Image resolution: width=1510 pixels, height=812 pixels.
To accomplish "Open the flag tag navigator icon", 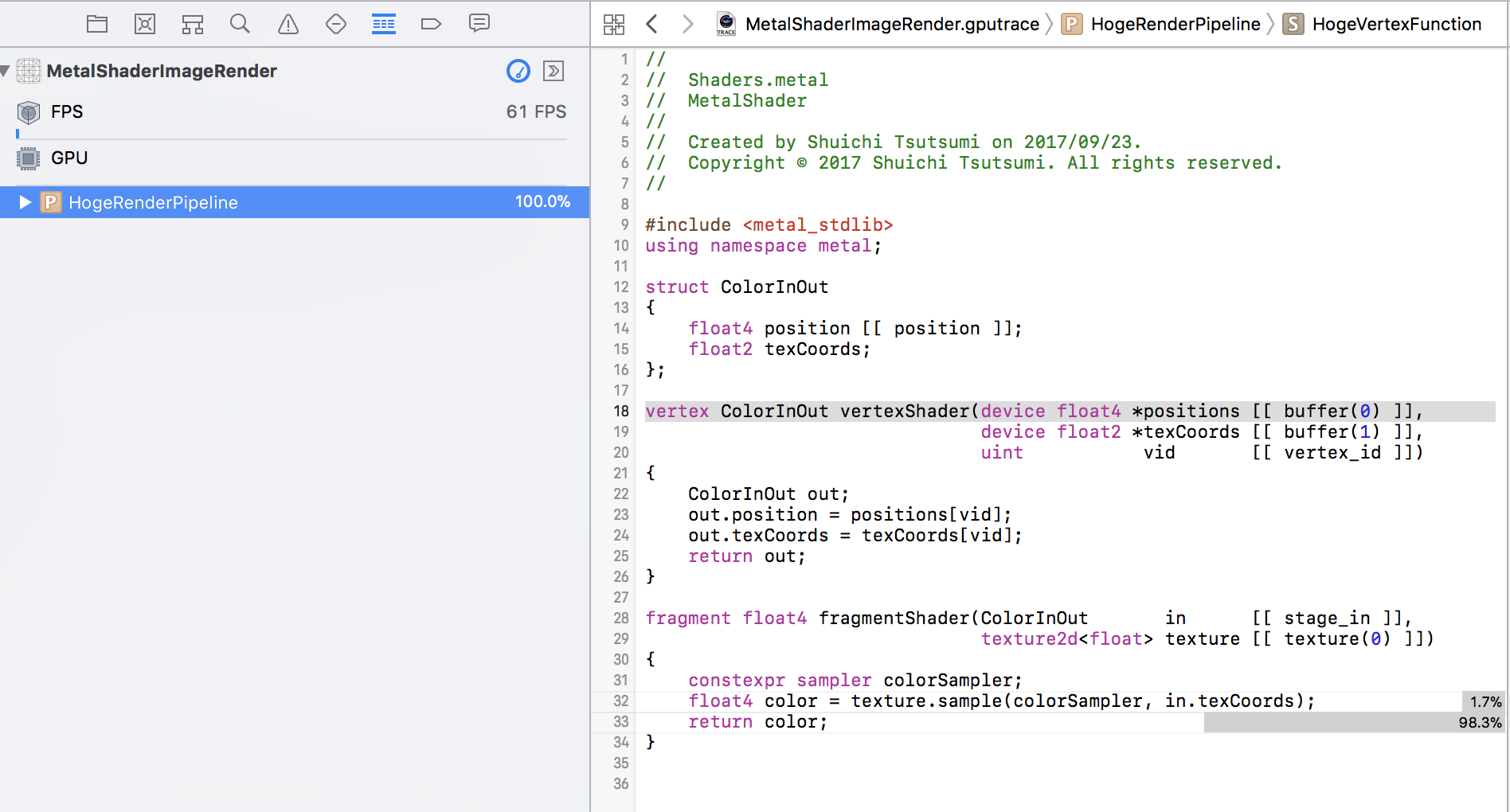I will [x=431, y=24].
